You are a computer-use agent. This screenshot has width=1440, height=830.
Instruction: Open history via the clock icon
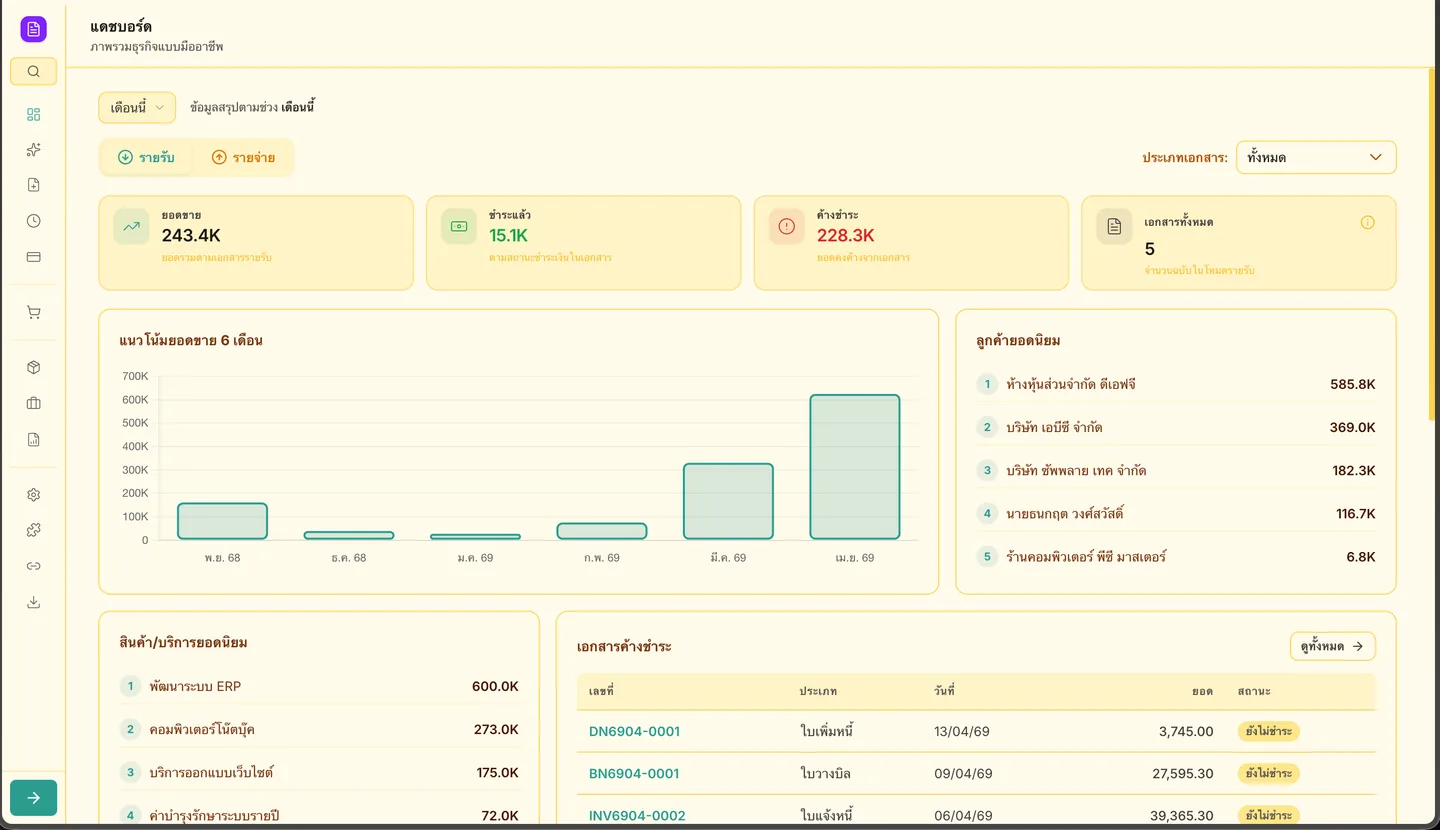click(33, 220)
